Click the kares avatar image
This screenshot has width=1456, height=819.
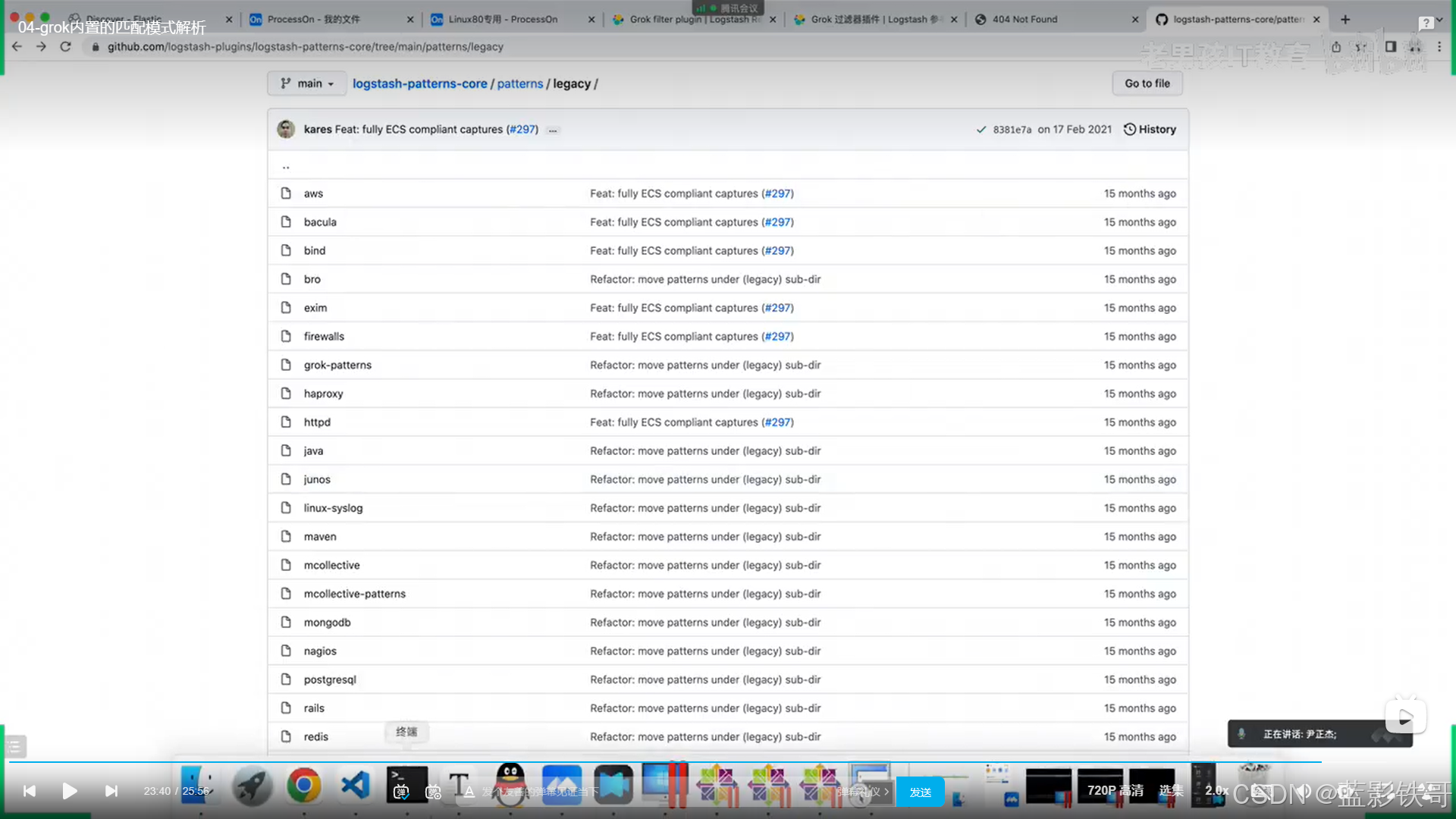click(286, 130)
